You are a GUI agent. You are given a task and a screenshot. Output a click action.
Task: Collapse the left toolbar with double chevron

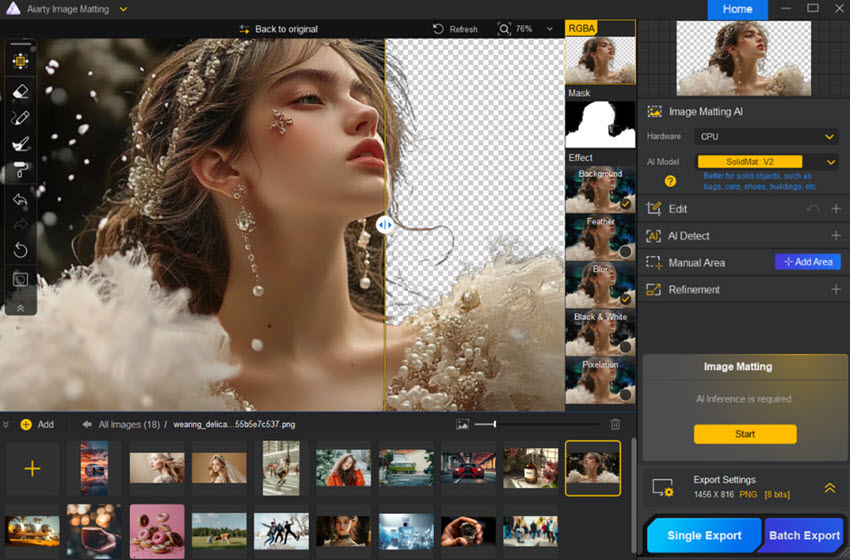[20, 308]
